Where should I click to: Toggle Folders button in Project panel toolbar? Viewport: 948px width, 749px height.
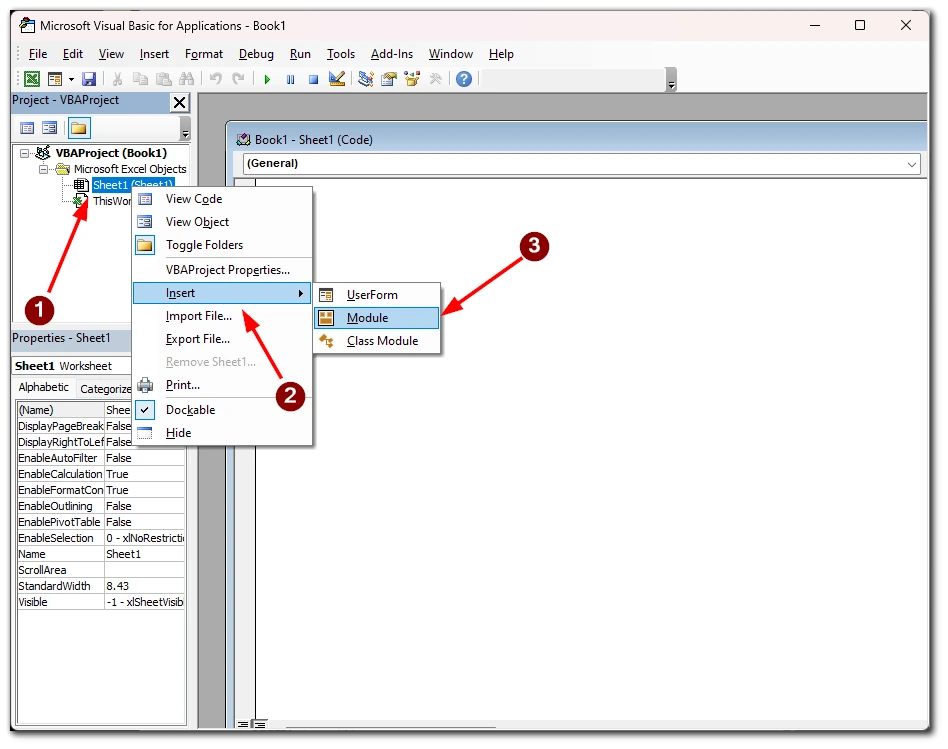(79, 128)
